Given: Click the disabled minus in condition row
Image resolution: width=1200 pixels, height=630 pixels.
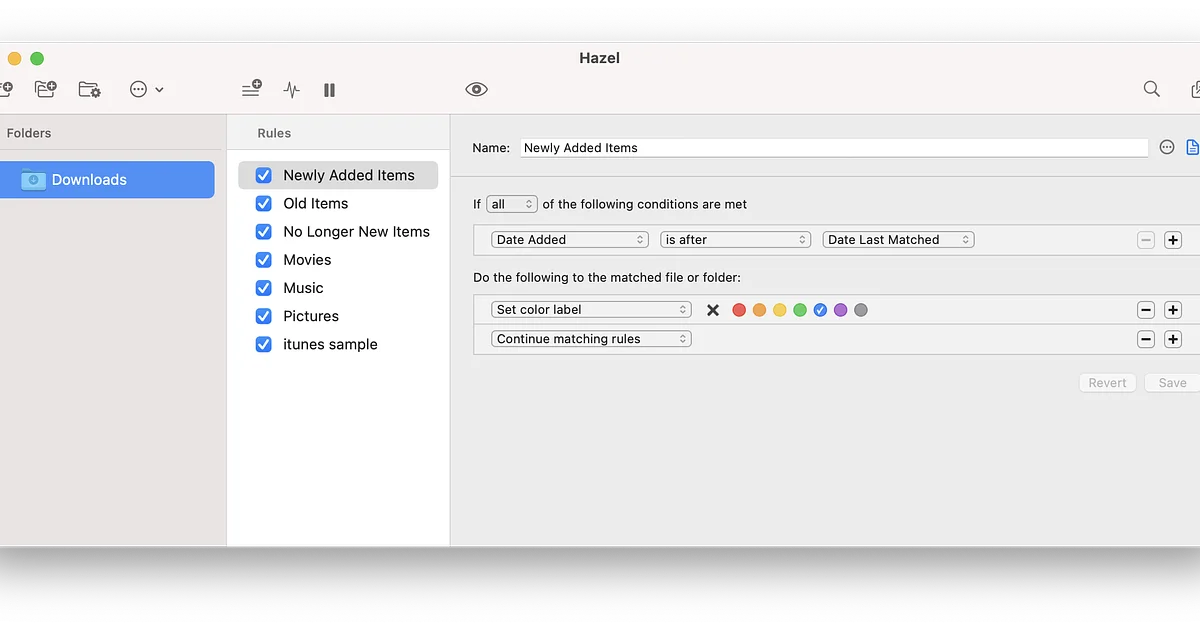Looking at the screenshot, I should pyautogui.click(x=1146, y=240).
